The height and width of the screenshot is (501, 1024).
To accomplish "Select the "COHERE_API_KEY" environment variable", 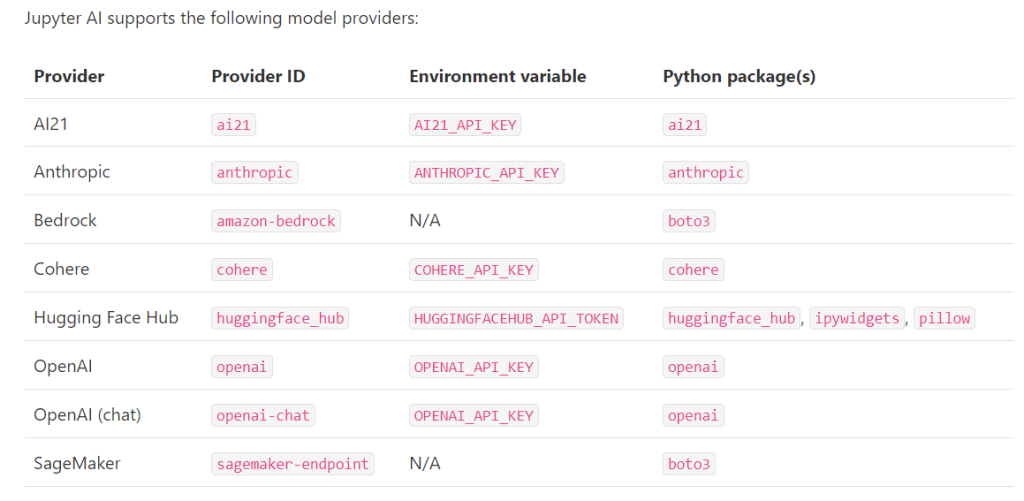I will click(x=473, y=270).
